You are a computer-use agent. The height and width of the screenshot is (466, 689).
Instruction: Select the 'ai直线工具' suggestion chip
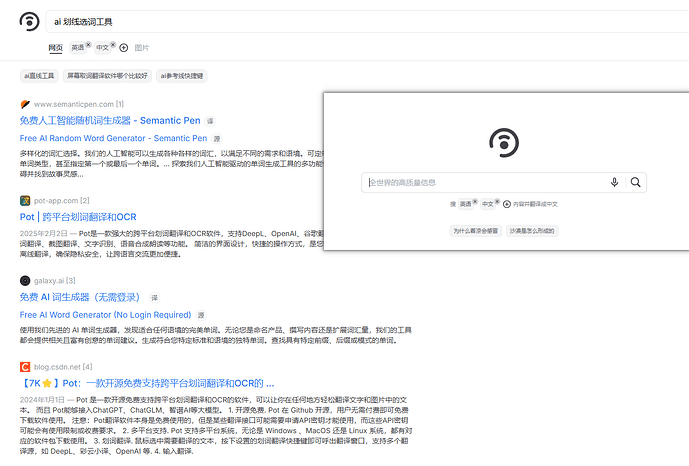point(39,76)
